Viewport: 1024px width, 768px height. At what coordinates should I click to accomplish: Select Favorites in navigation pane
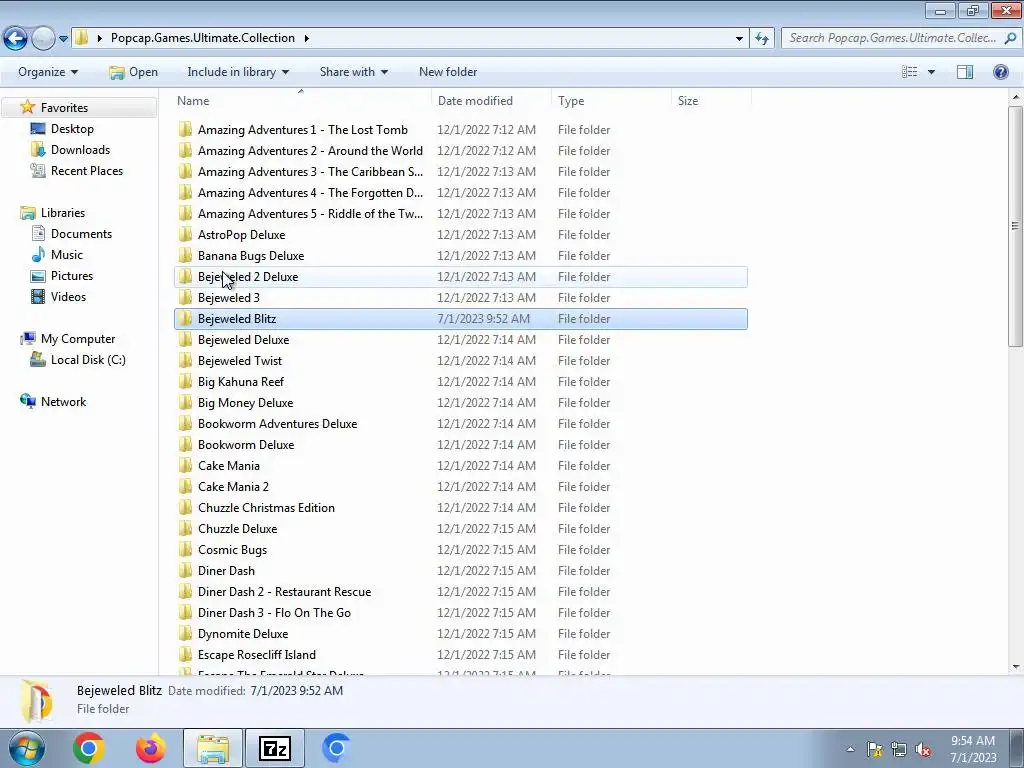click(x=64, y=108)
